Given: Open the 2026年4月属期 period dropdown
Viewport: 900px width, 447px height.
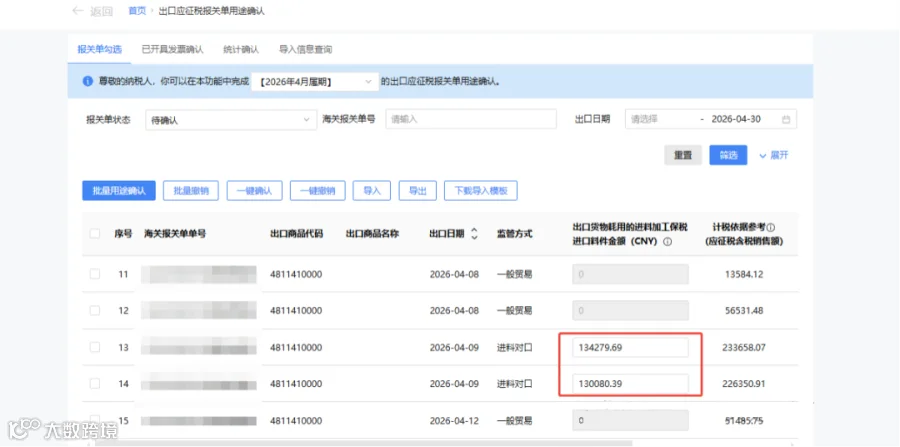Looking at the screenshot, I should click(315, 82).
